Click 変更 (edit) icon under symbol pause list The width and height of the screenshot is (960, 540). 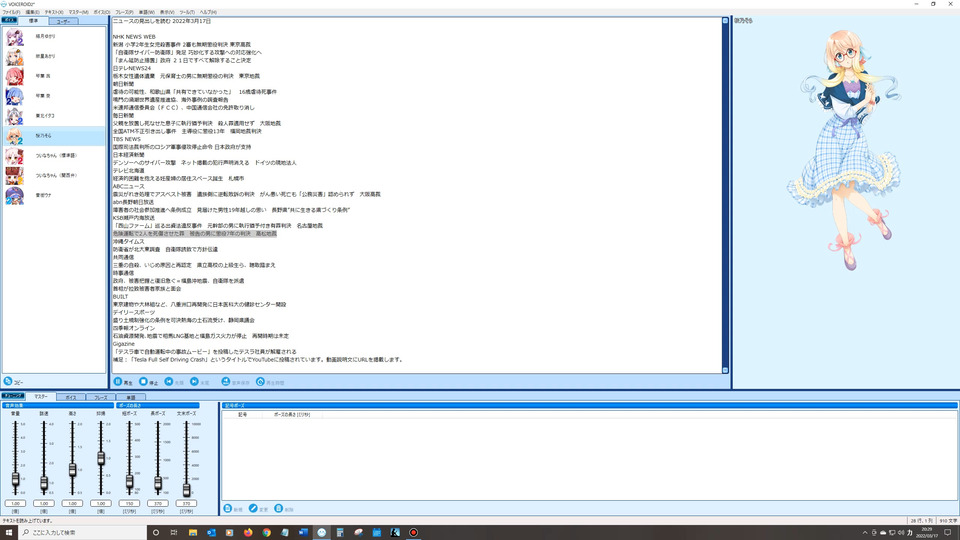[253, 509]
